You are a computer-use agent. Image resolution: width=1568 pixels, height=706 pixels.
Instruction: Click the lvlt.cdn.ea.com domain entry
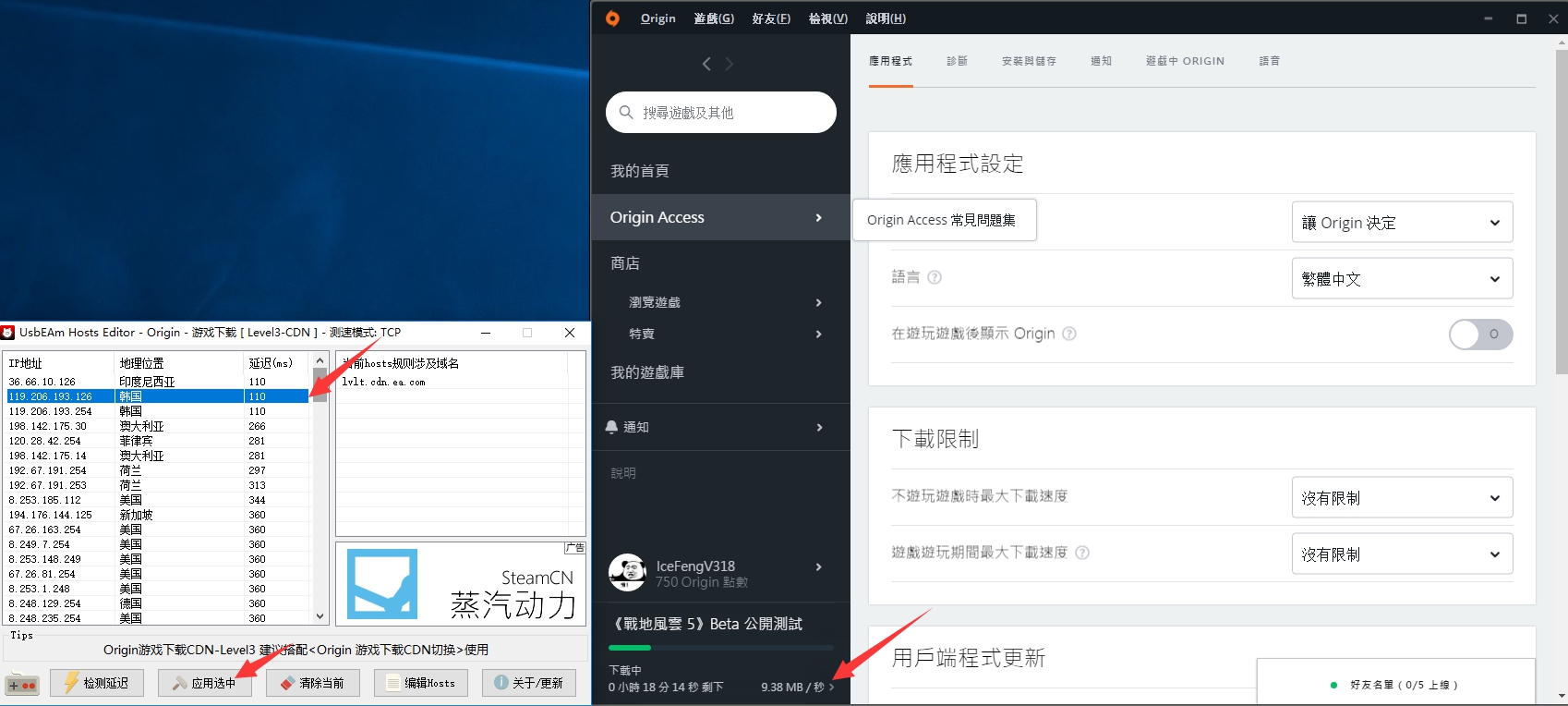[x=383, y=382]
